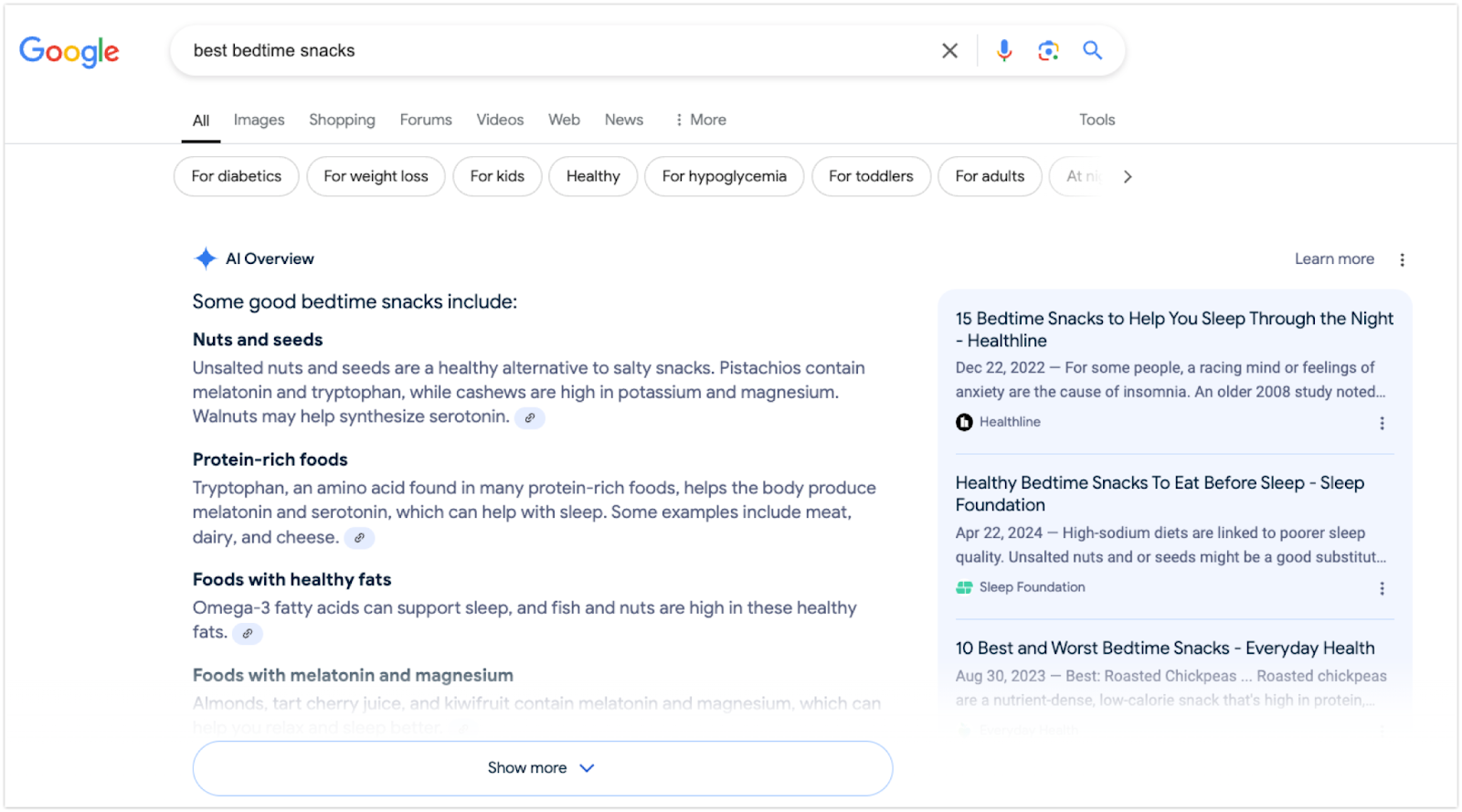Screen dimensions: 1462x812
Task: Switch to the Videos tab
Action: point(500,120)
